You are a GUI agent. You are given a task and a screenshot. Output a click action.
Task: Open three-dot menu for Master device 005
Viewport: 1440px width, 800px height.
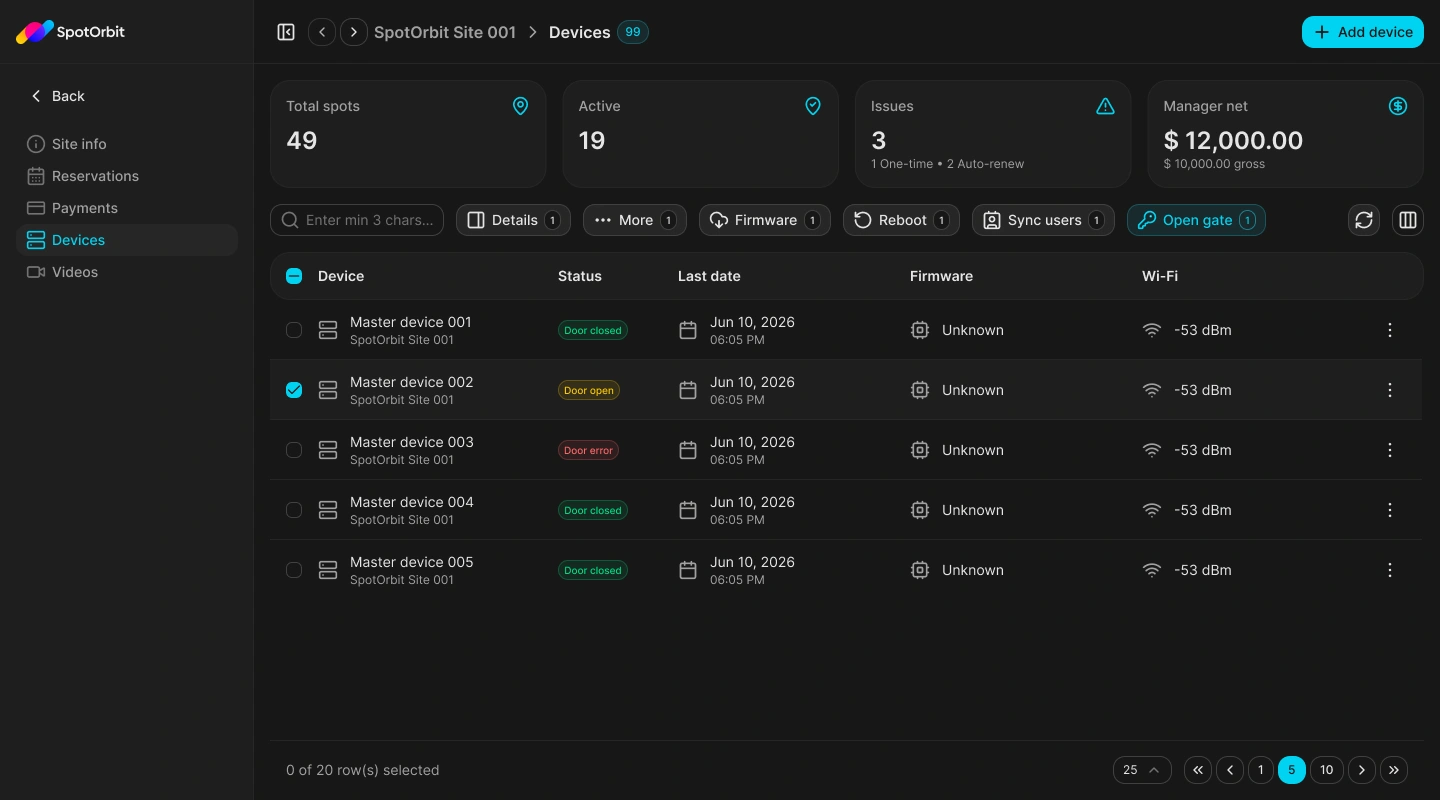point(1390,570)
